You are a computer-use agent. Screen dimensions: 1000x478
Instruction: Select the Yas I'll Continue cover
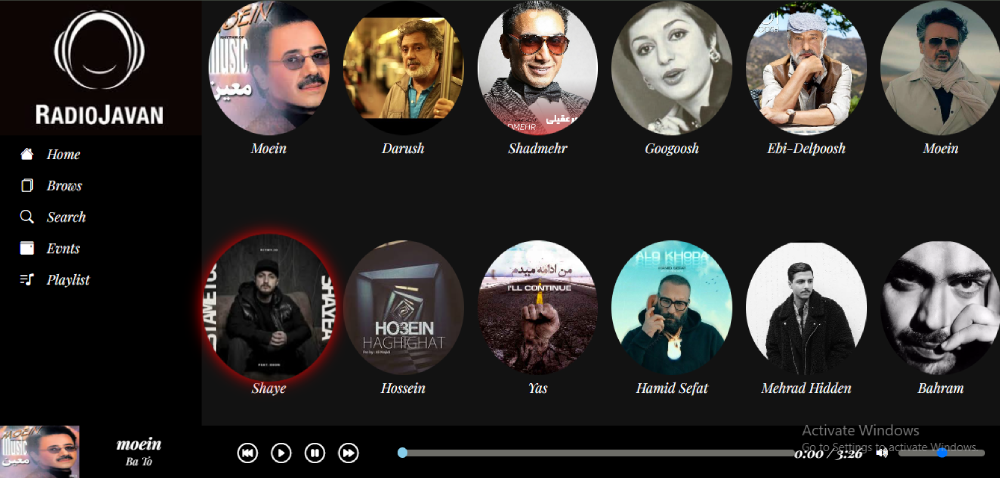pos(538,307)
